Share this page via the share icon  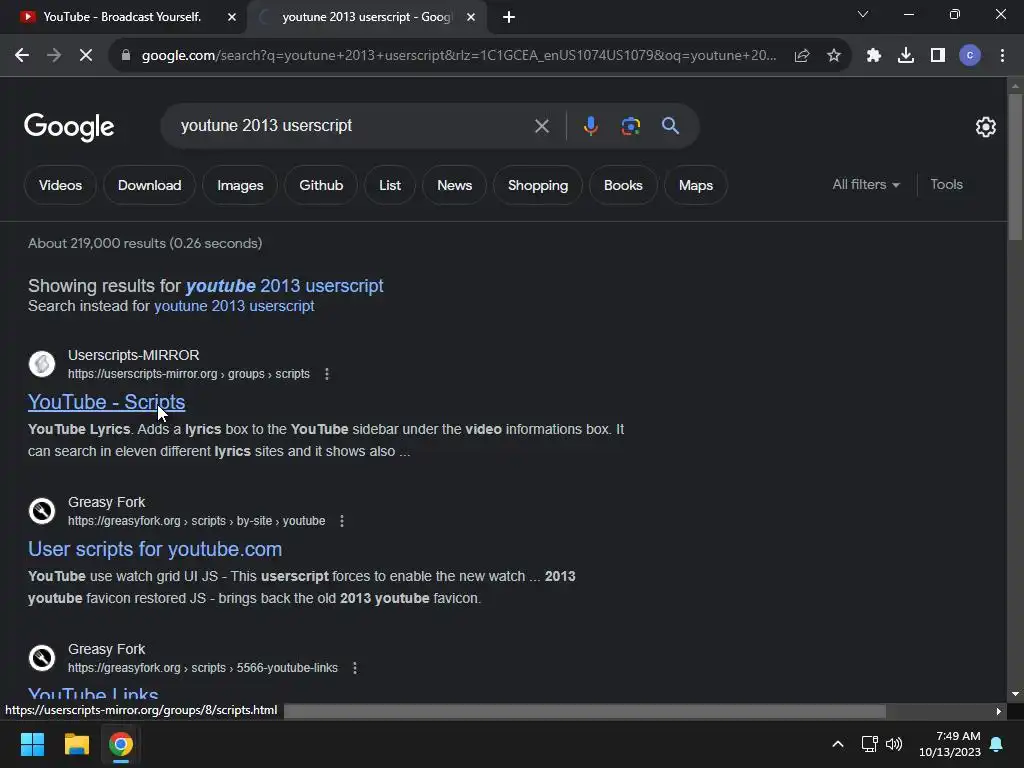(x=802, y=56)
